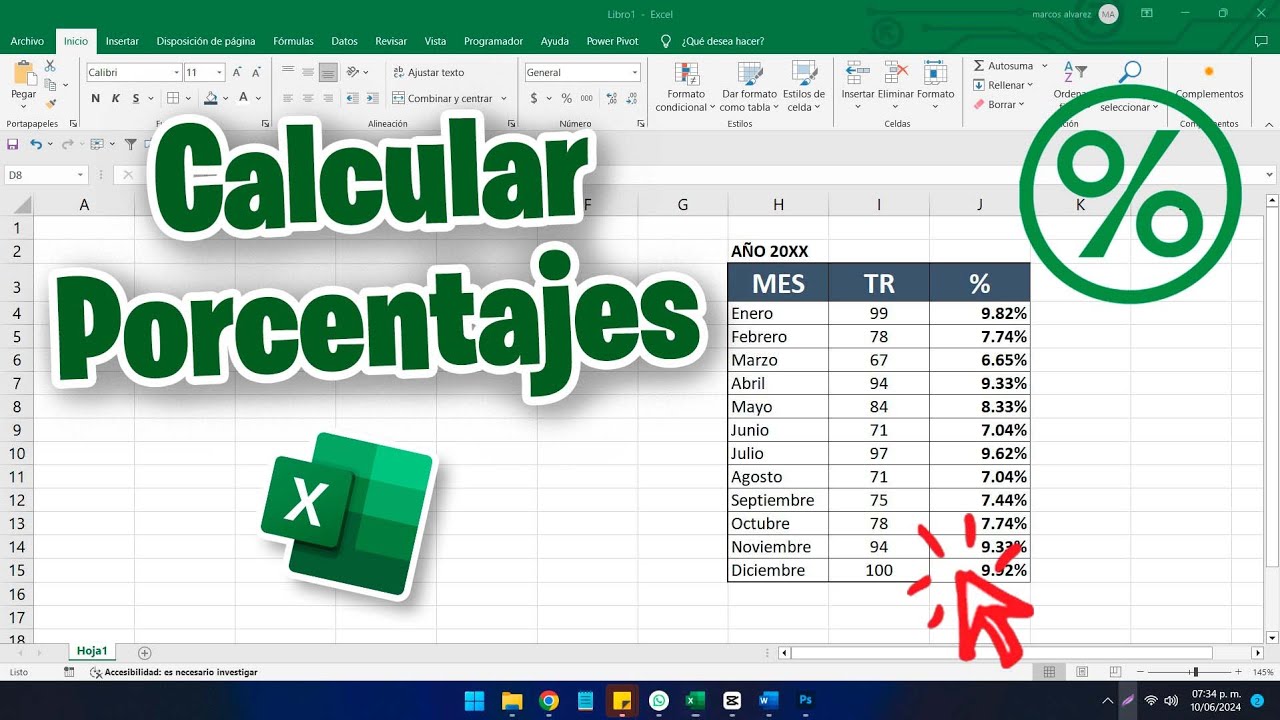Open the Fórmulas ribbon tab
The image size is (1280, 720).
(x=293, y=41)
